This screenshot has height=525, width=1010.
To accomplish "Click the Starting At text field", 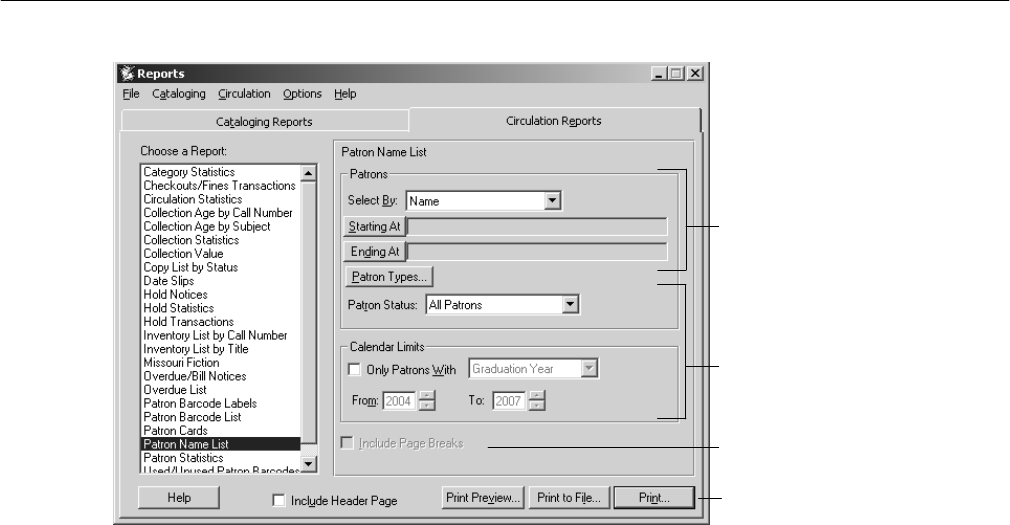I will pyautogui.click(x=537, y=227).
